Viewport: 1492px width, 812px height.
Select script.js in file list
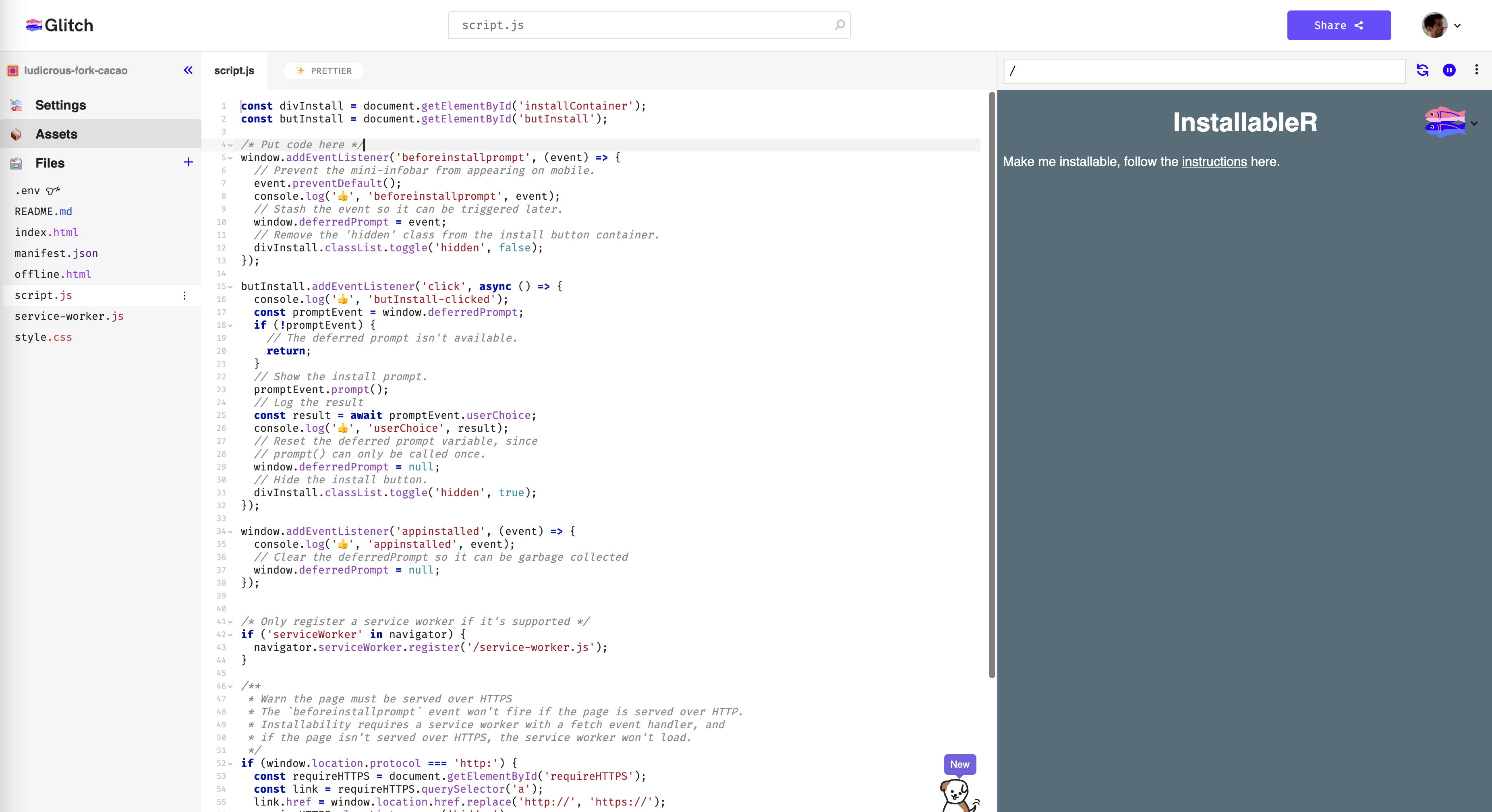pos(44,295)
